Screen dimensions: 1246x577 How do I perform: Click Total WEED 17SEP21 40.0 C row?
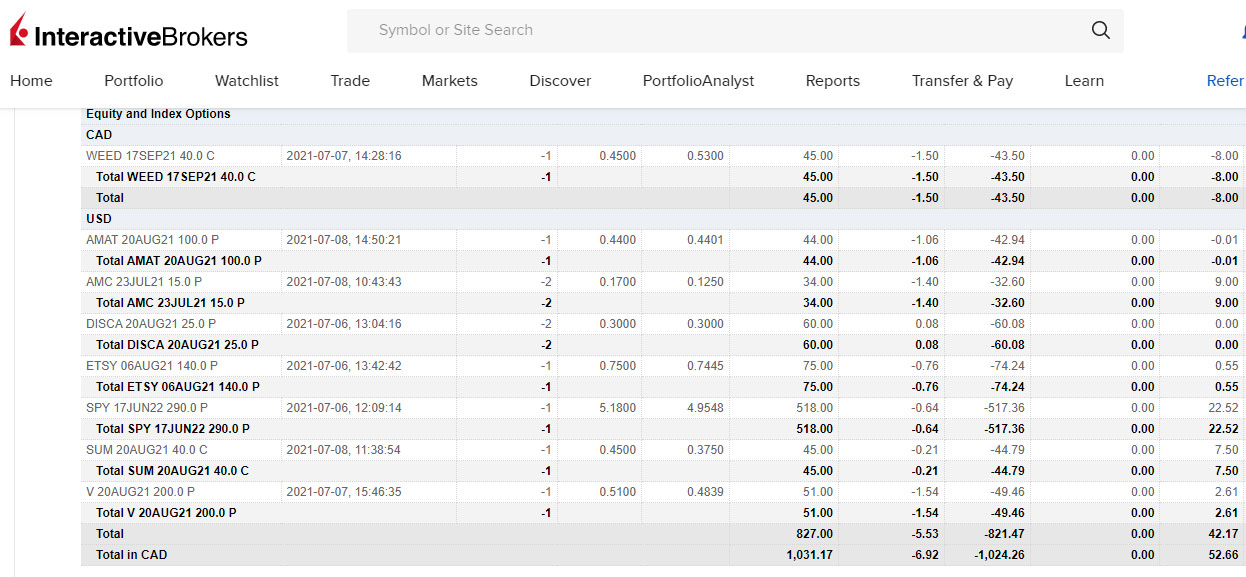pos(663,177)
